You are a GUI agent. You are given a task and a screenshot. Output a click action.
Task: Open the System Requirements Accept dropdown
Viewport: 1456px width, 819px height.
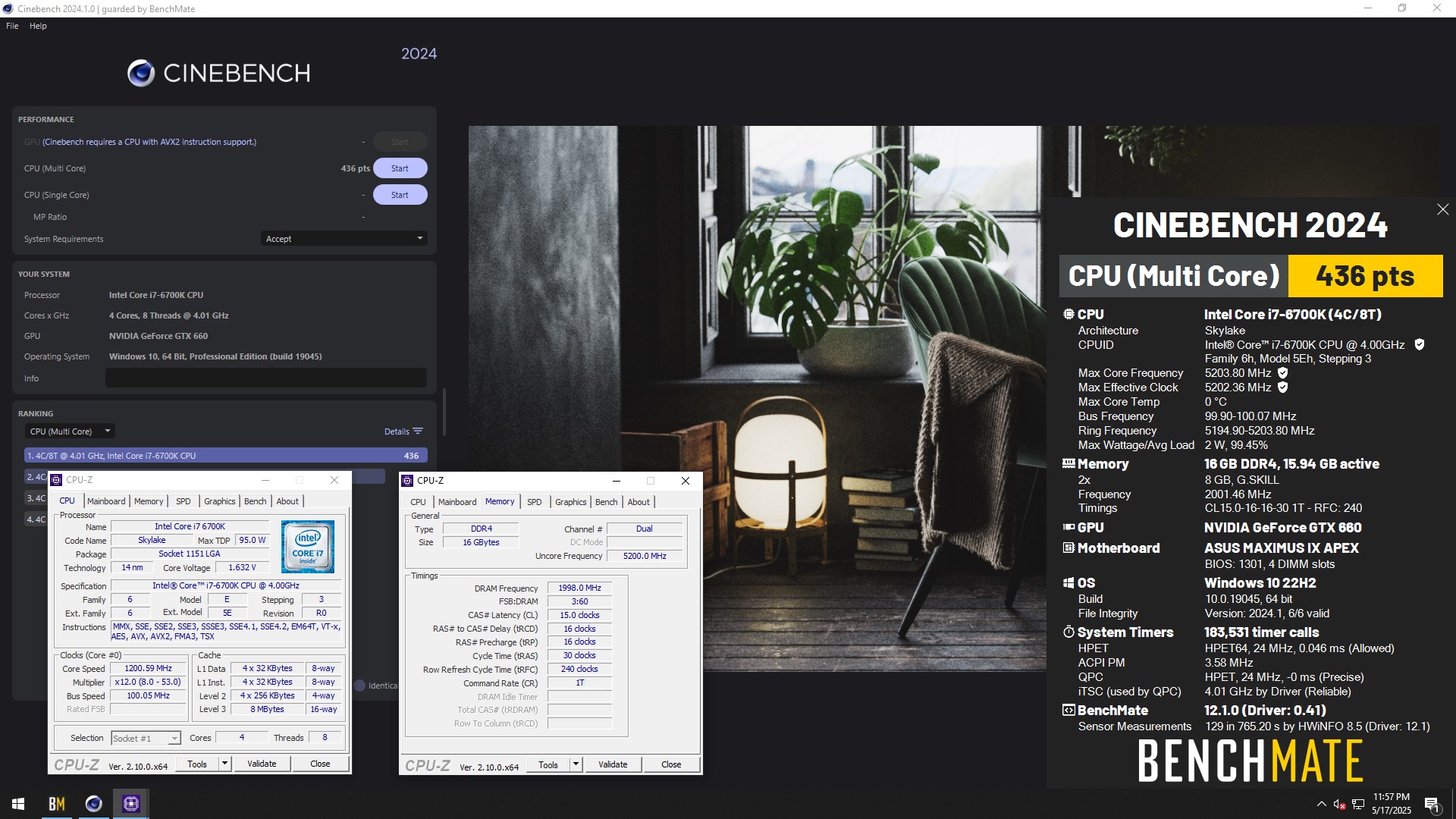pos(344,239)
